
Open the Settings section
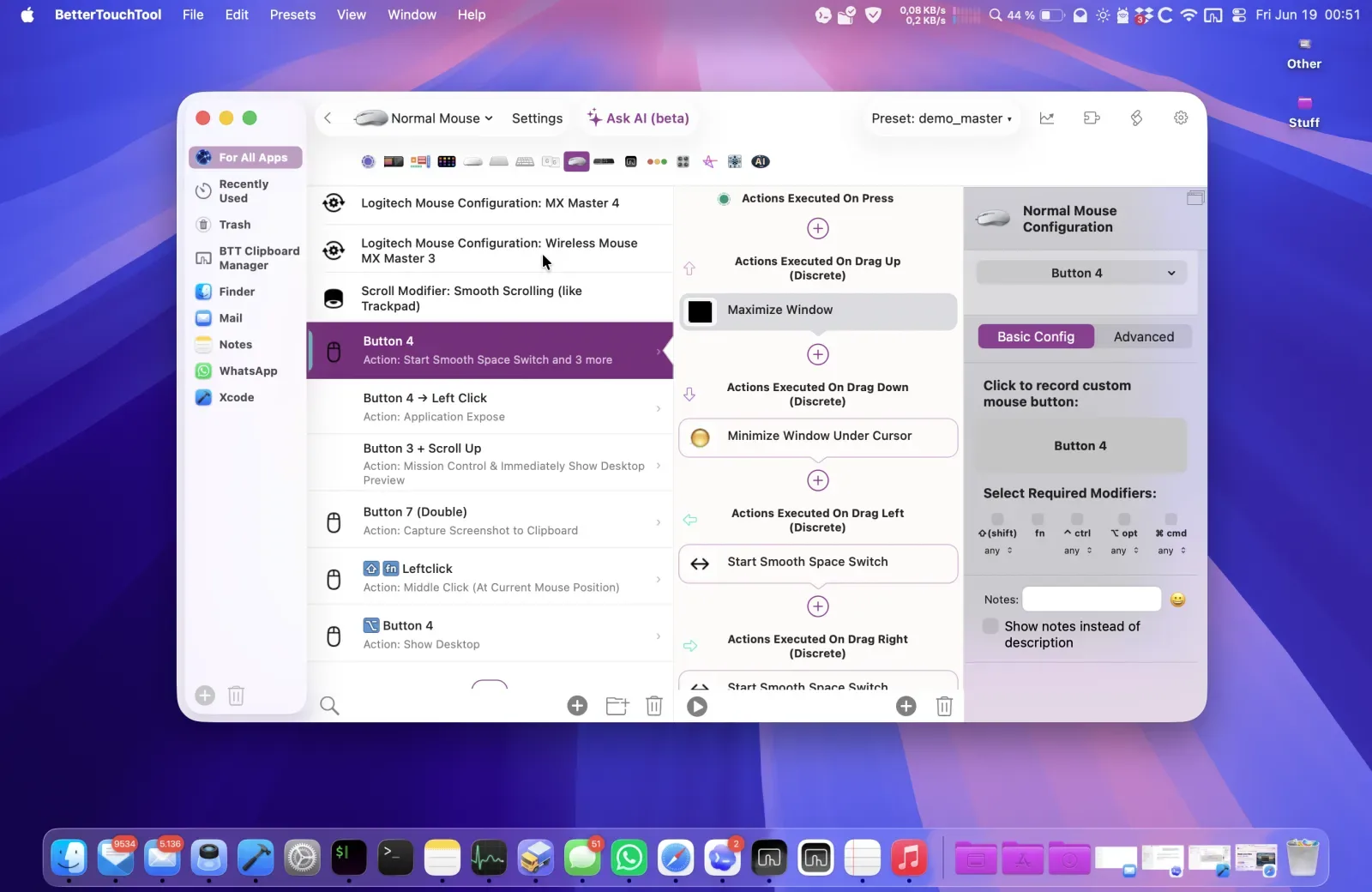tap(538, 118)
